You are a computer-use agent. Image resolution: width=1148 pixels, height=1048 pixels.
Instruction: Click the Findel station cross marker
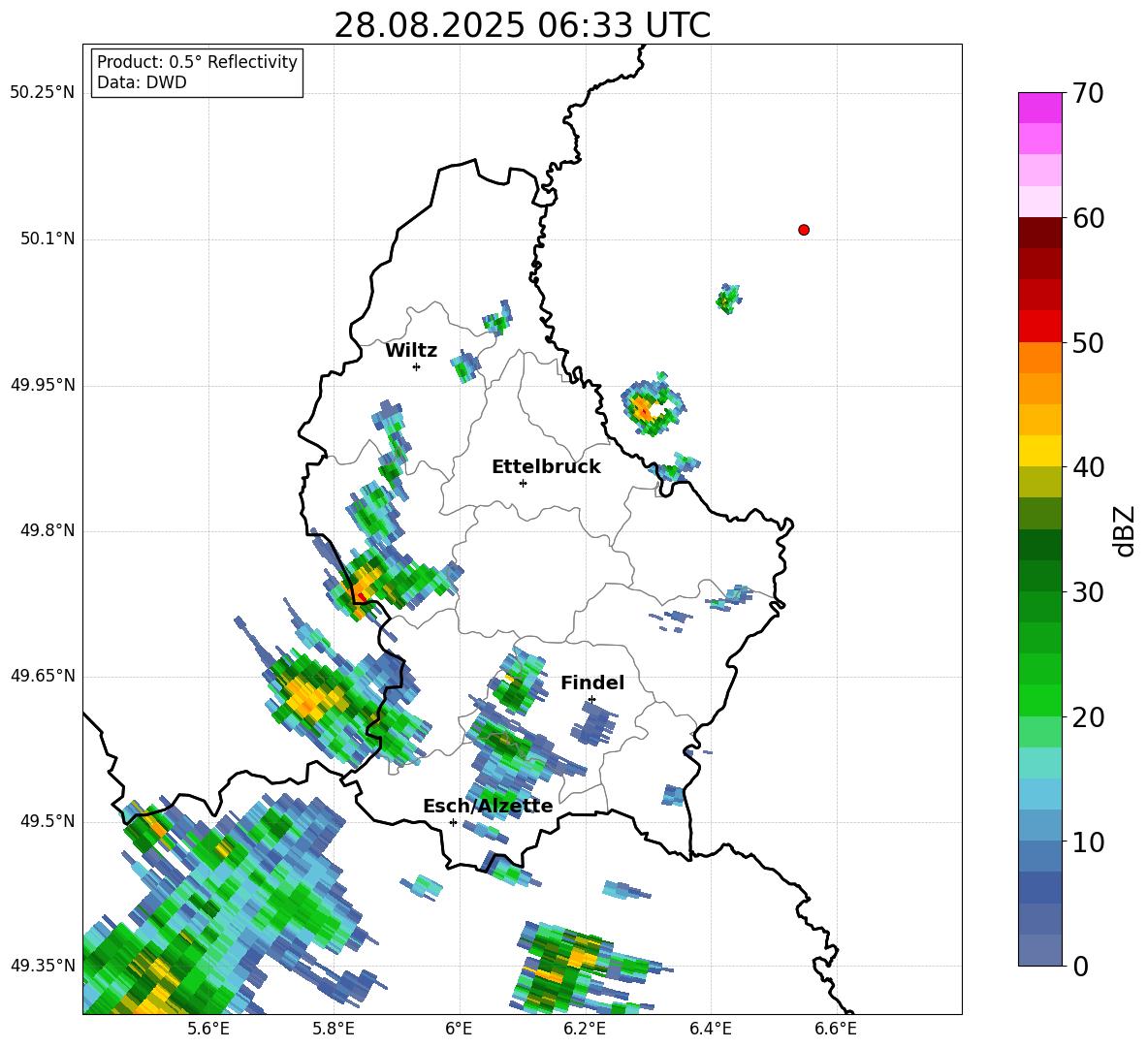tap(591, 700)
